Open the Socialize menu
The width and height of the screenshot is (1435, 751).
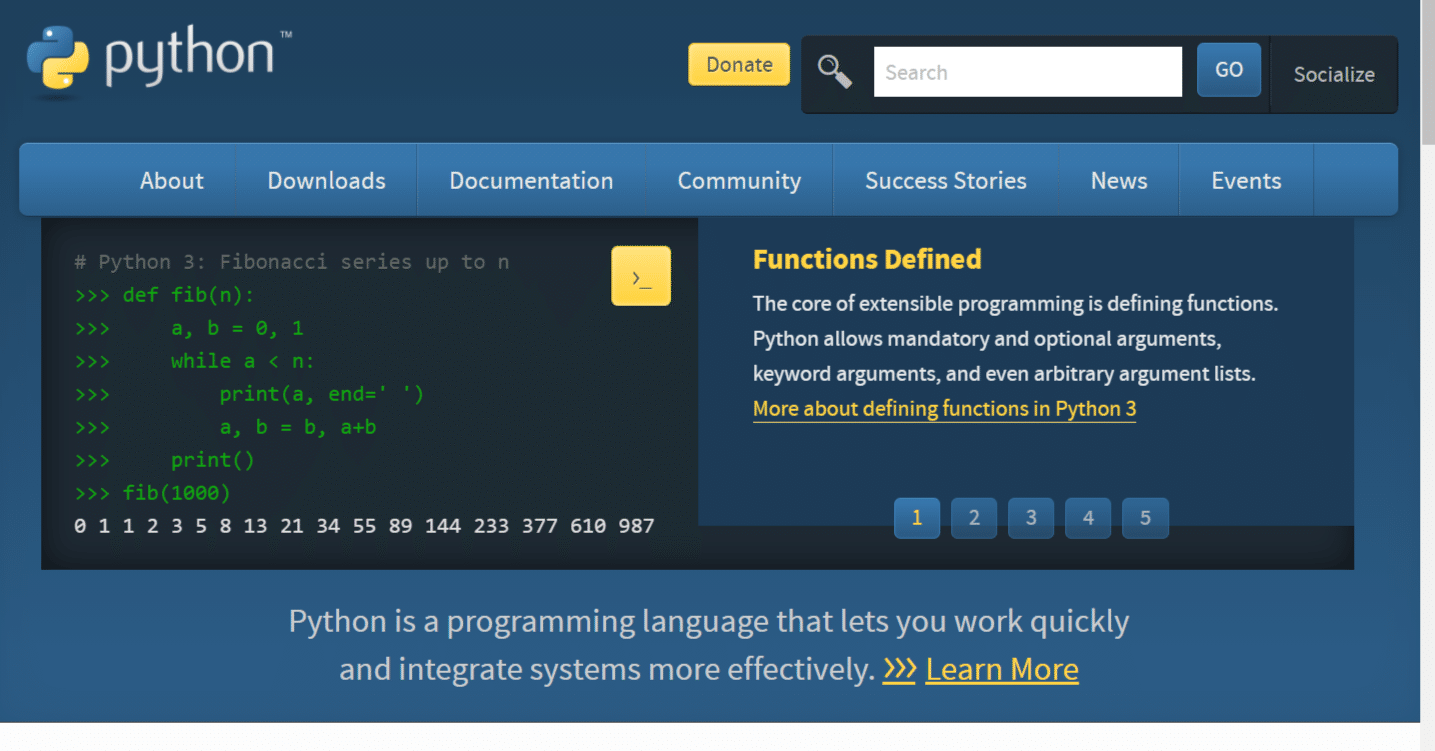pos(1334,75)
